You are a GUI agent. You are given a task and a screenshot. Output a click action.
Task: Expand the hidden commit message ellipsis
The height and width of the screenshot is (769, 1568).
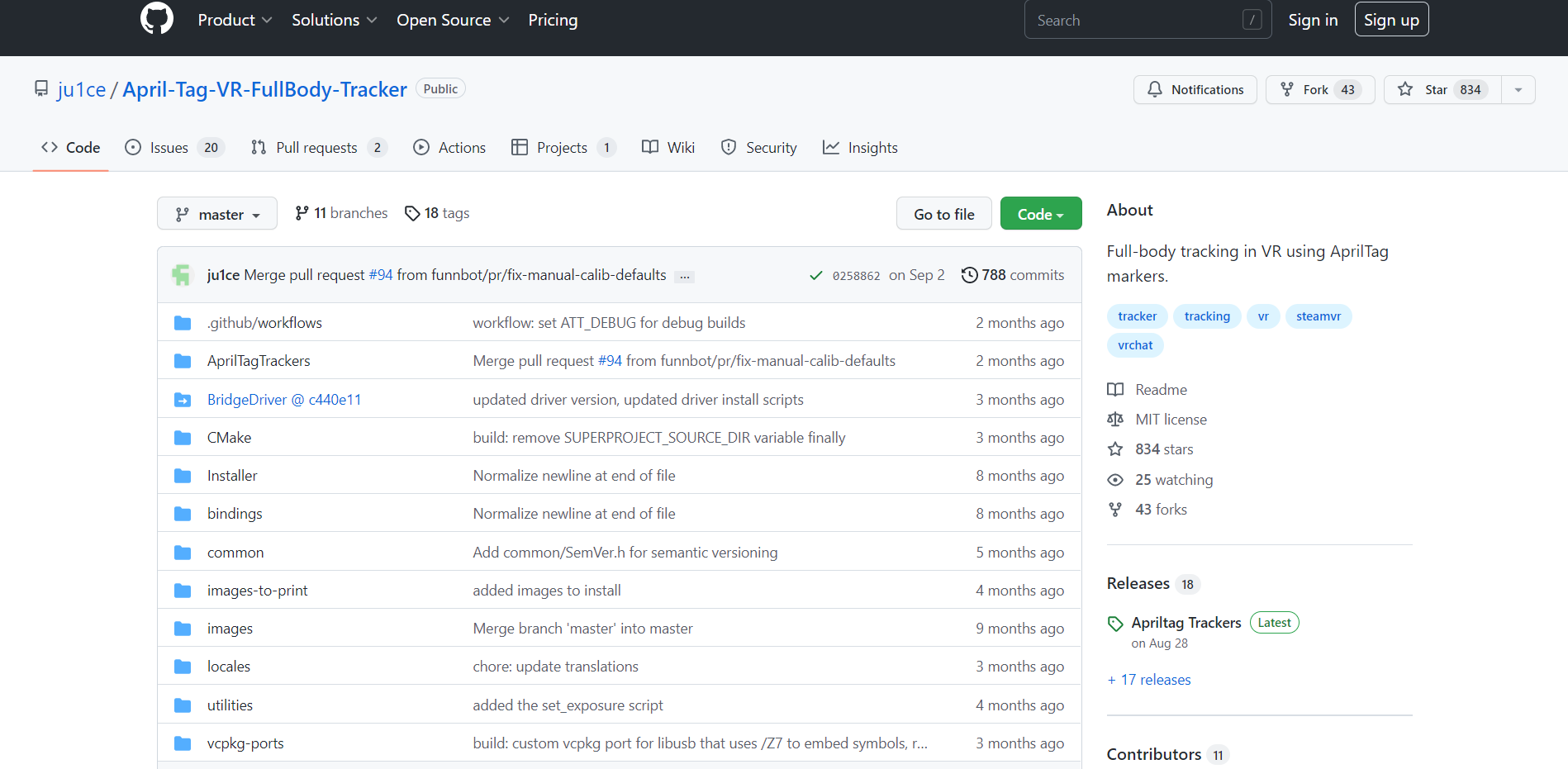[x=684, y=277]
